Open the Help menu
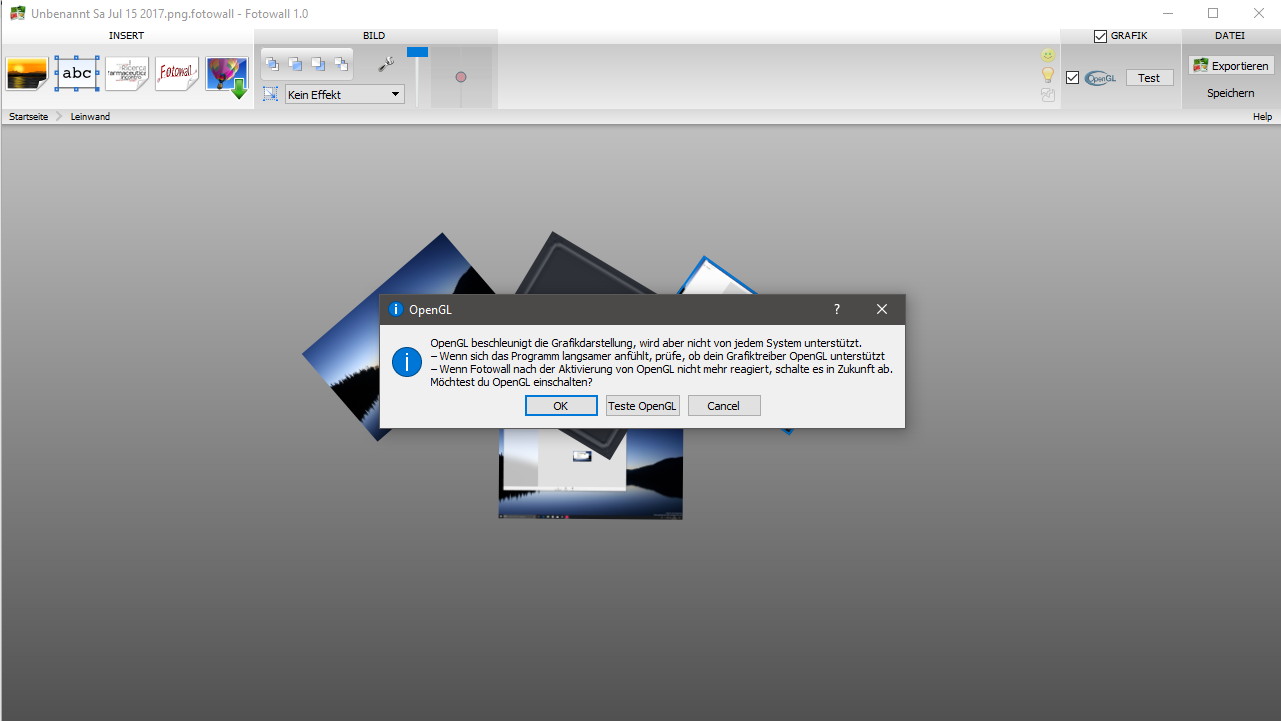1281x721 pixels. click(1262, 117)
